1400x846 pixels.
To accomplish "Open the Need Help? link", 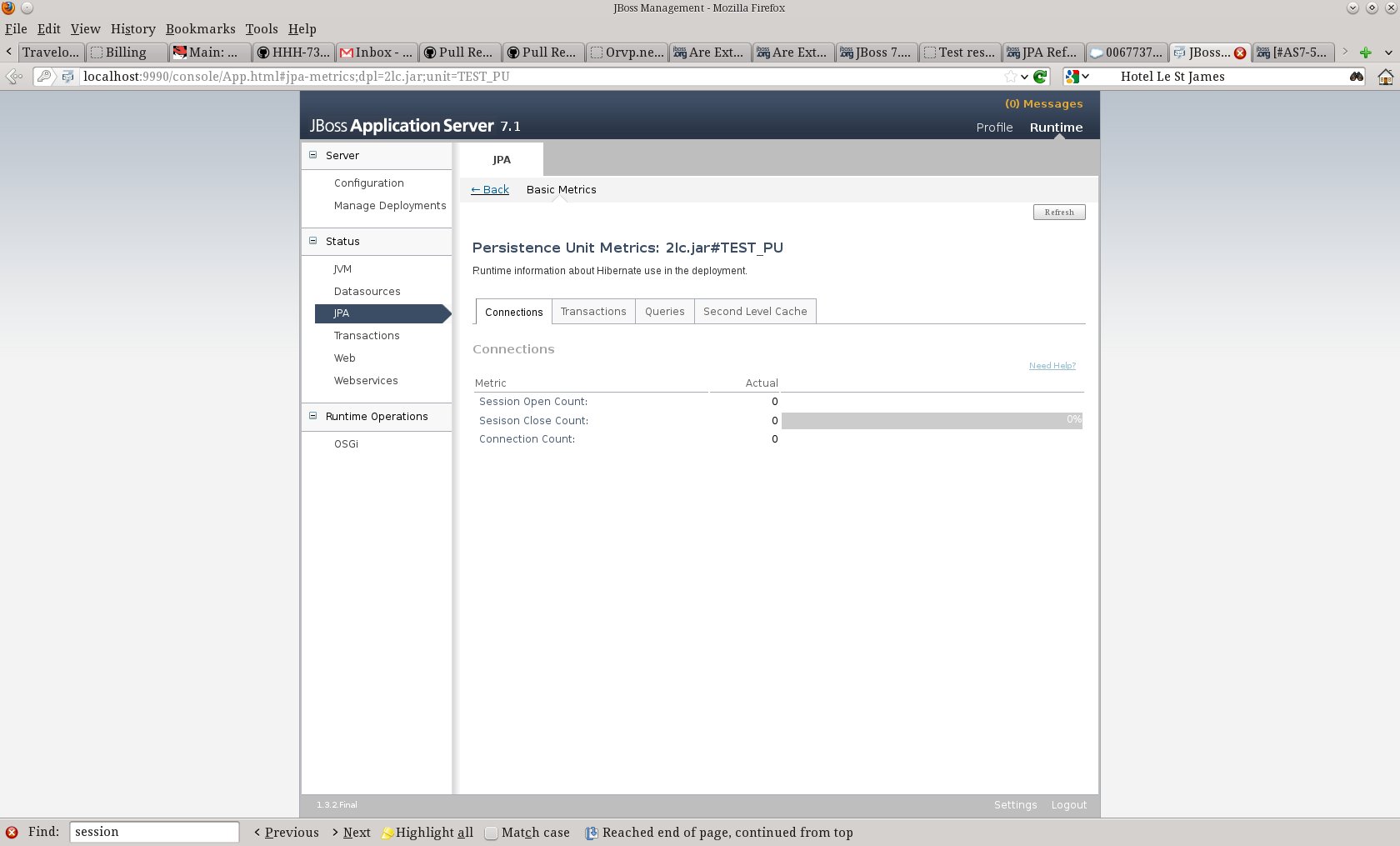I will (x=1052, y=366).
